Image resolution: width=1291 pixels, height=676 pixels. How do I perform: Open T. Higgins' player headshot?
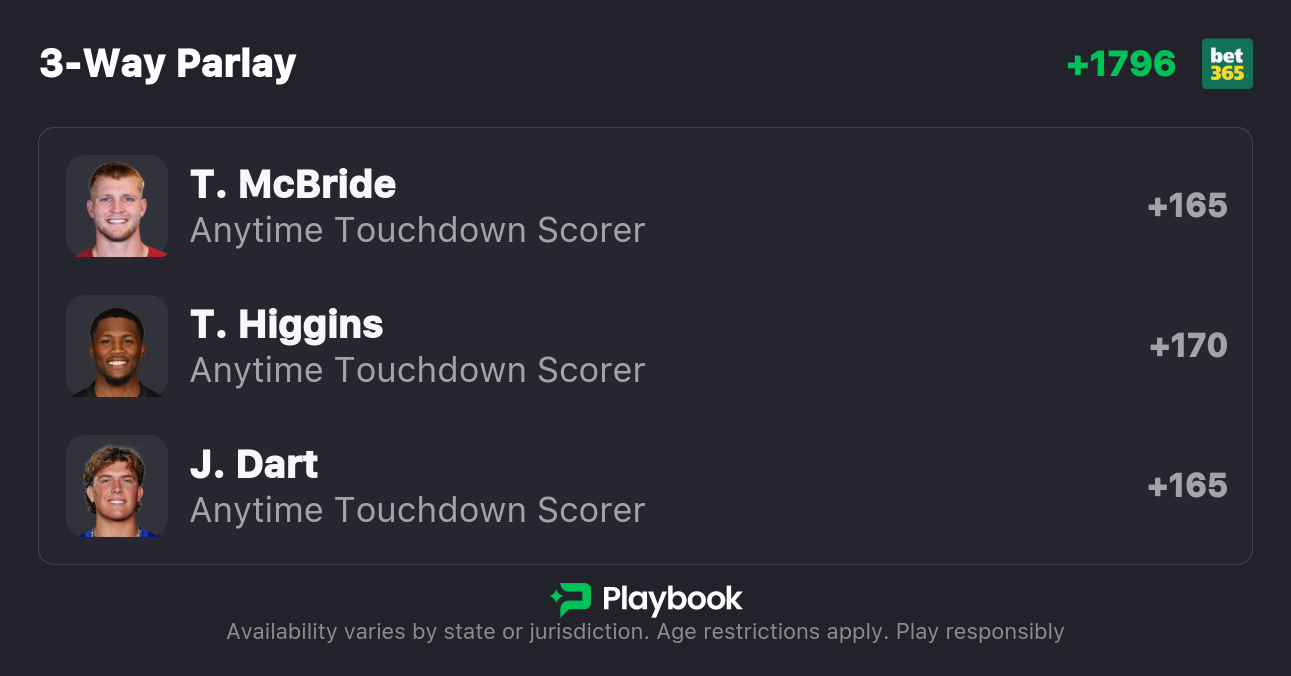click(x=117, y=346)
